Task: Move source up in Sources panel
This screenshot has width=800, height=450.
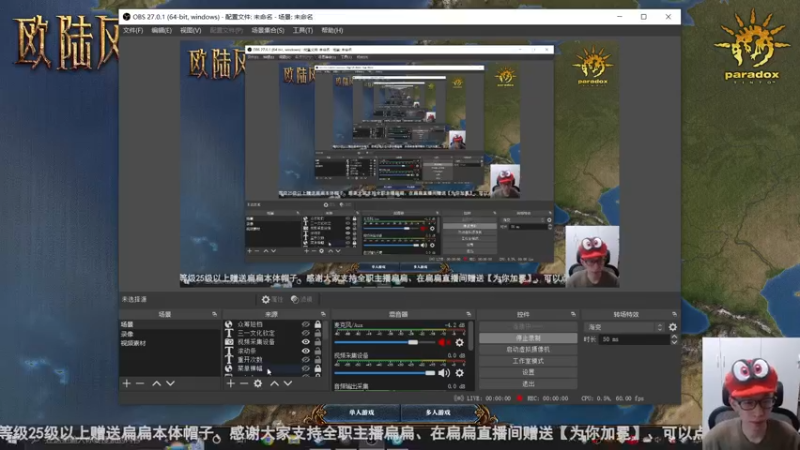Action: point(274,383)
